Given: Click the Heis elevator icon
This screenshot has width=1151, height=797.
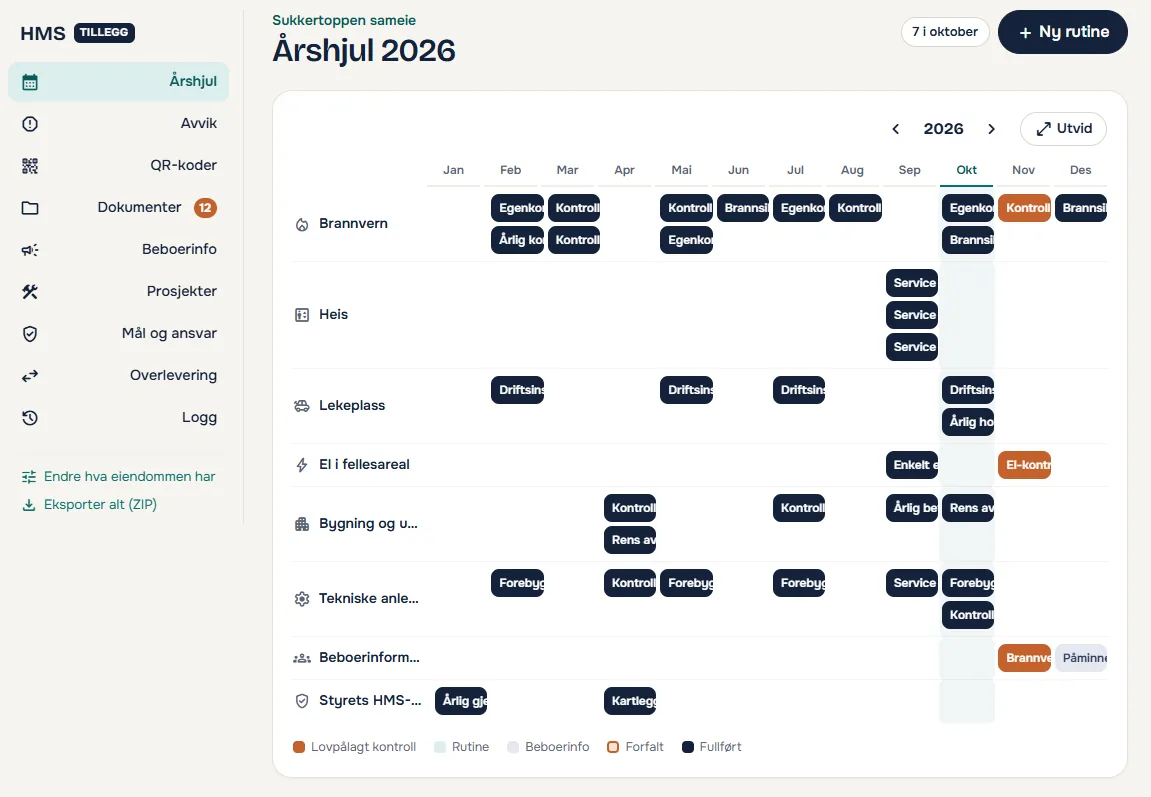Looking at the screenshot, I should click(x=302, y=315).
